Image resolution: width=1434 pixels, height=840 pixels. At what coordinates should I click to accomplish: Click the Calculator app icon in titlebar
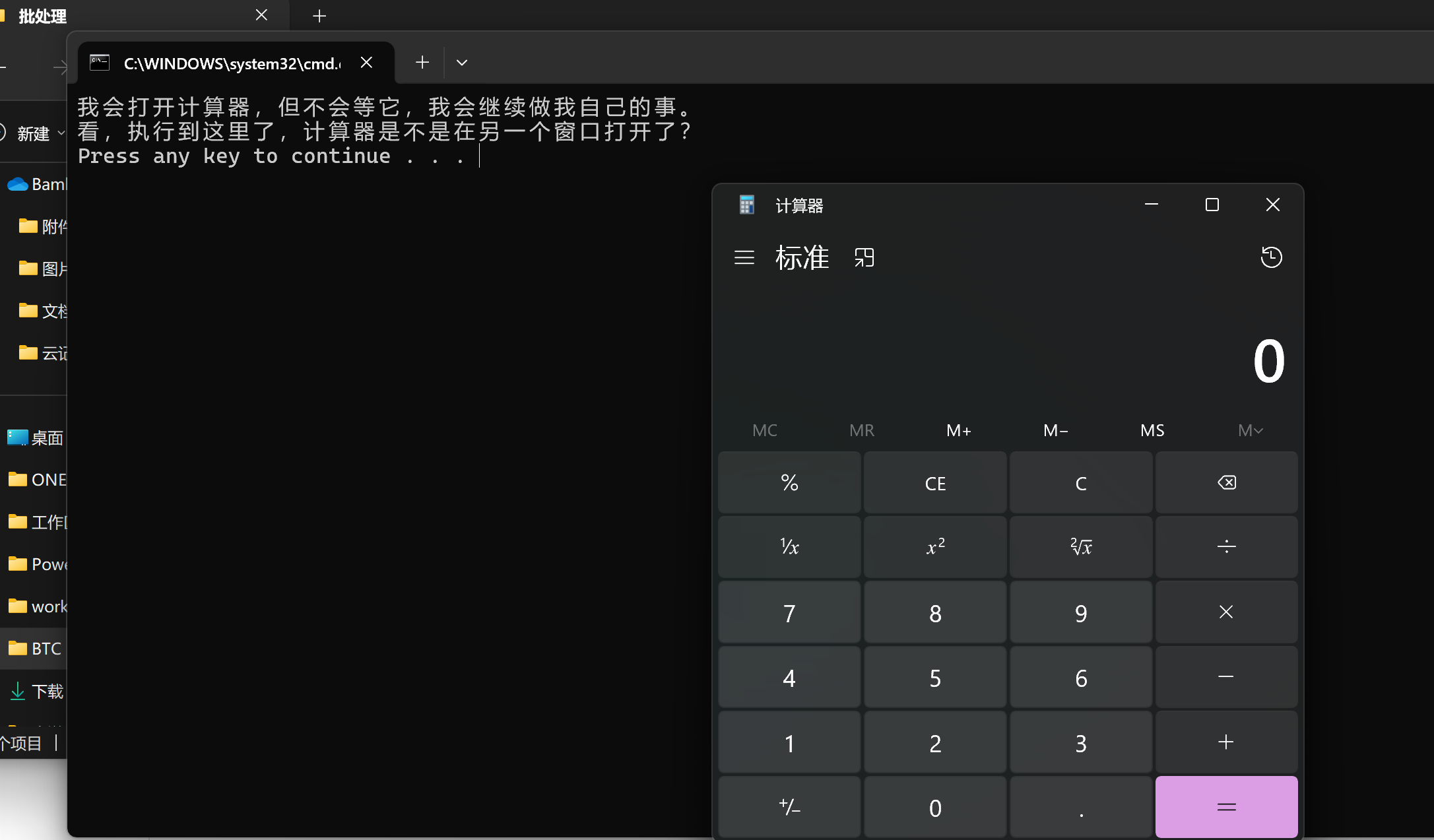click(746, 205)
